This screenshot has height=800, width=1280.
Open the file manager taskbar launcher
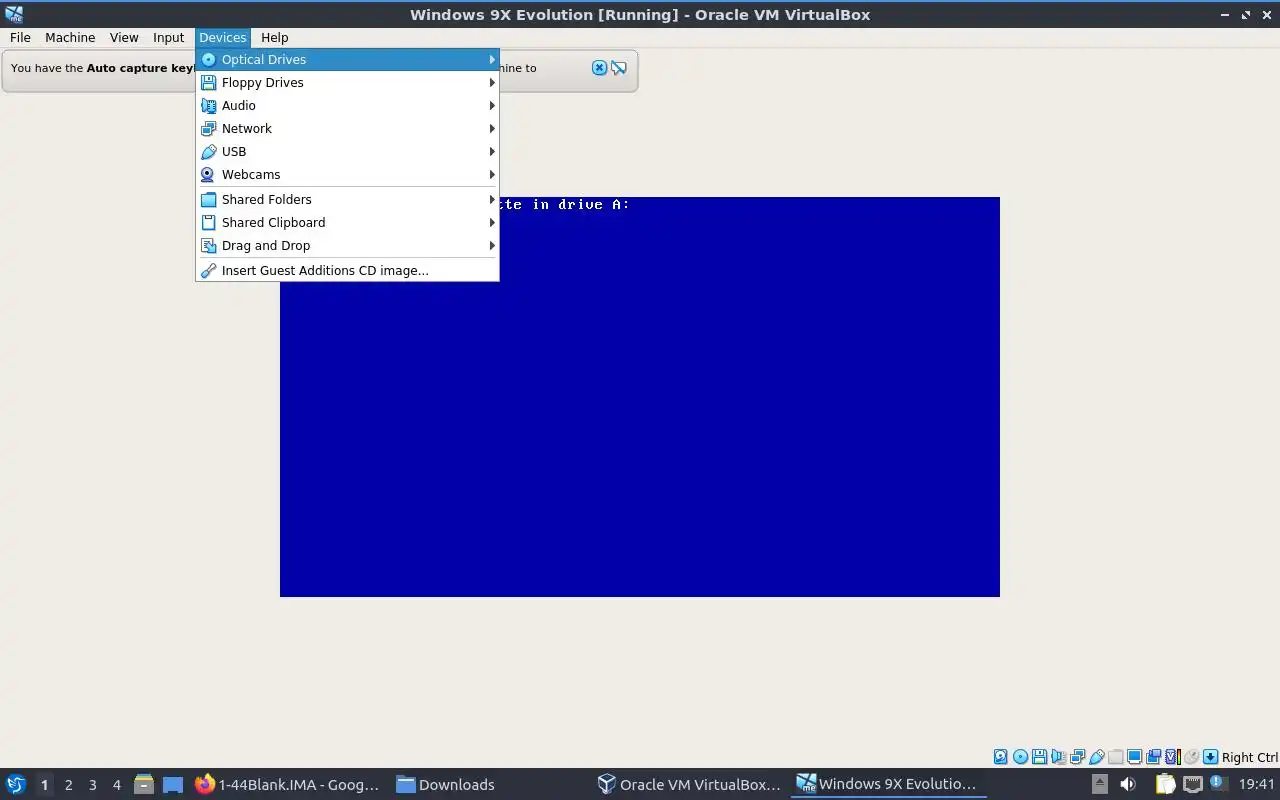(144, 784)
